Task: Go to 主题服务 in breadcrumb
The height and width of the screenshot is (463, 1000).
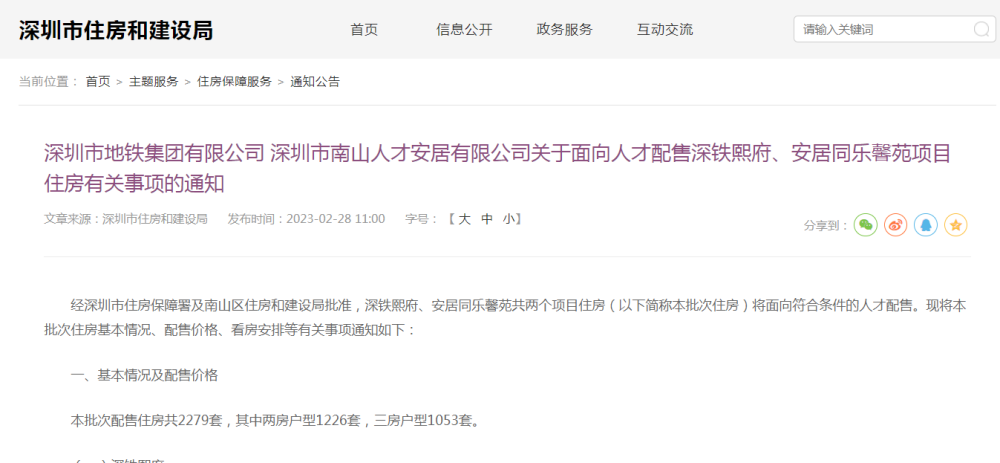Action: pyautogui.click(x=154, y=82)
